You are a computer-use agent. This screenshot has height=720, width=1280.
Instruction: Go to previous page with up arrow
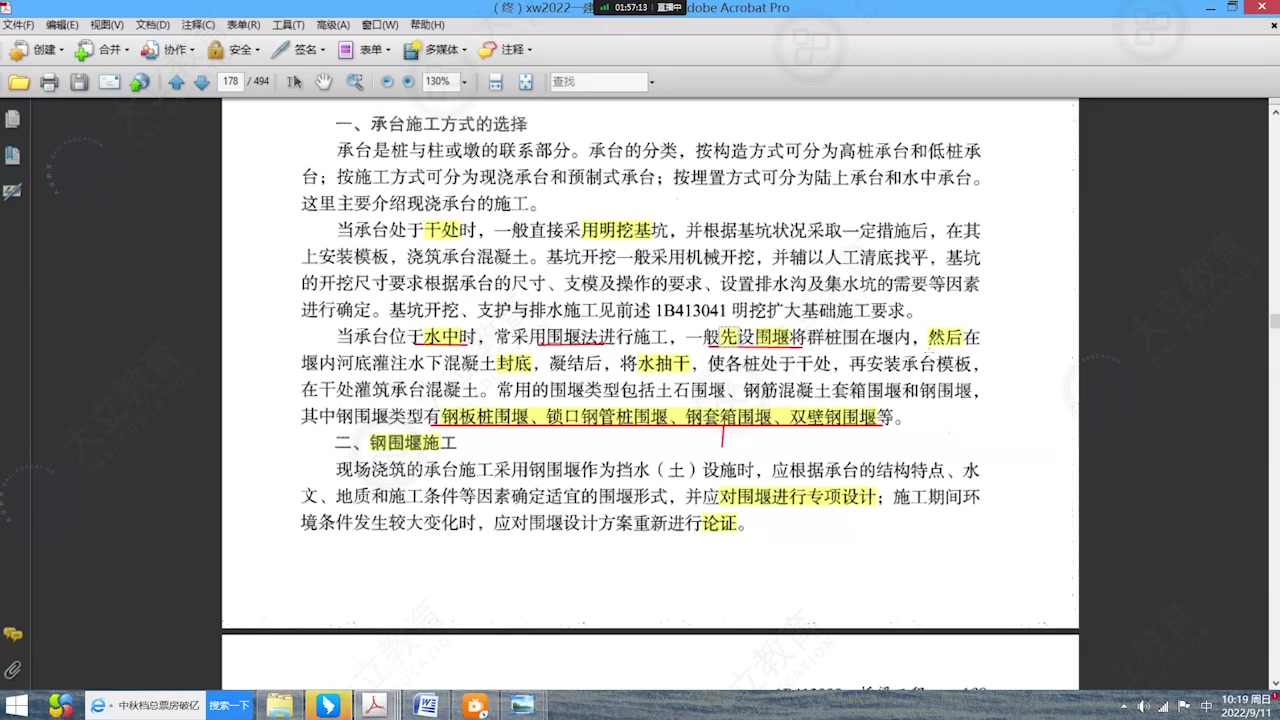pyautogui.click(x=177, y=82)
